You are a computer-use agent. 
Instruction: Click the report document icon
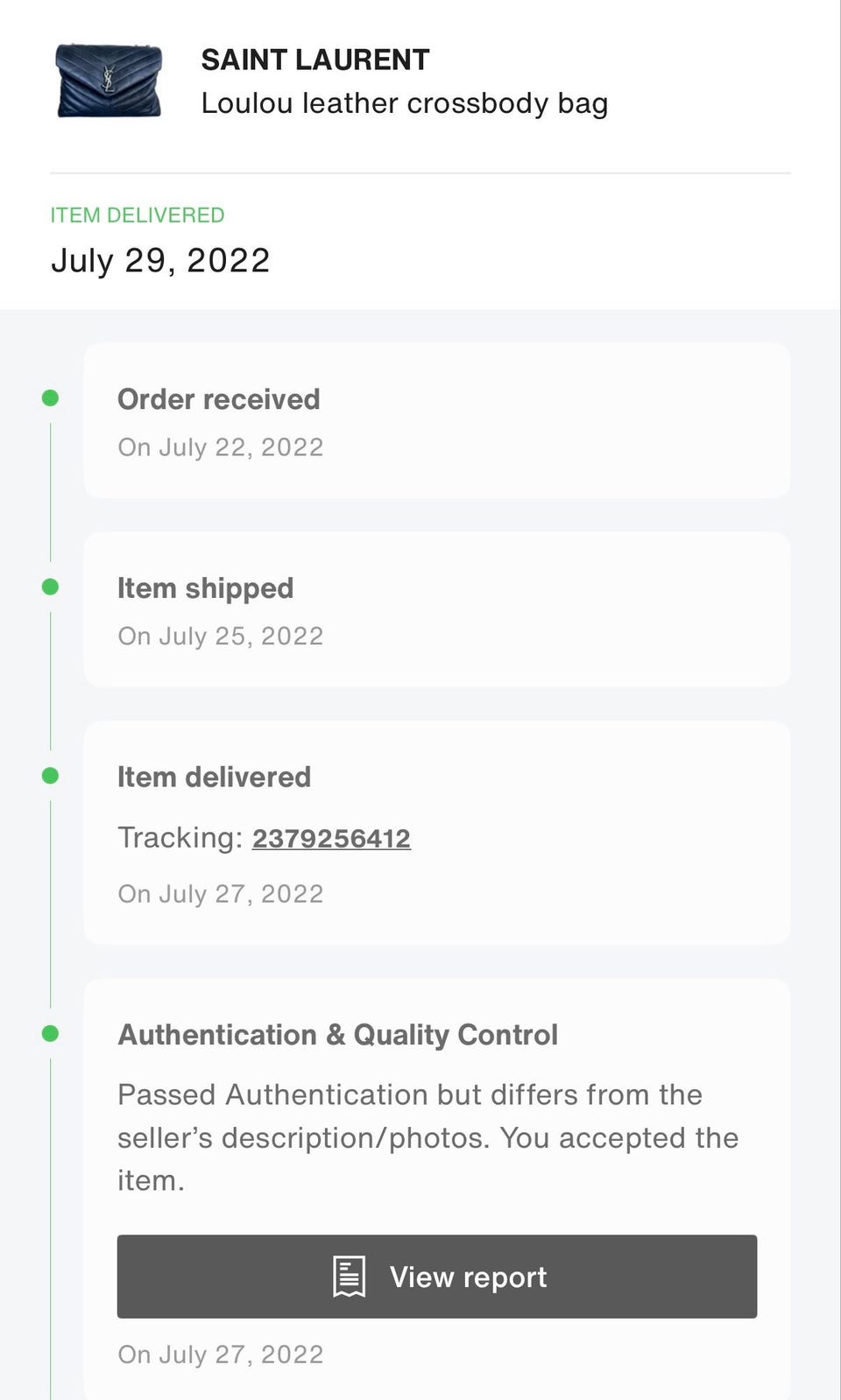pos(349,1277)
